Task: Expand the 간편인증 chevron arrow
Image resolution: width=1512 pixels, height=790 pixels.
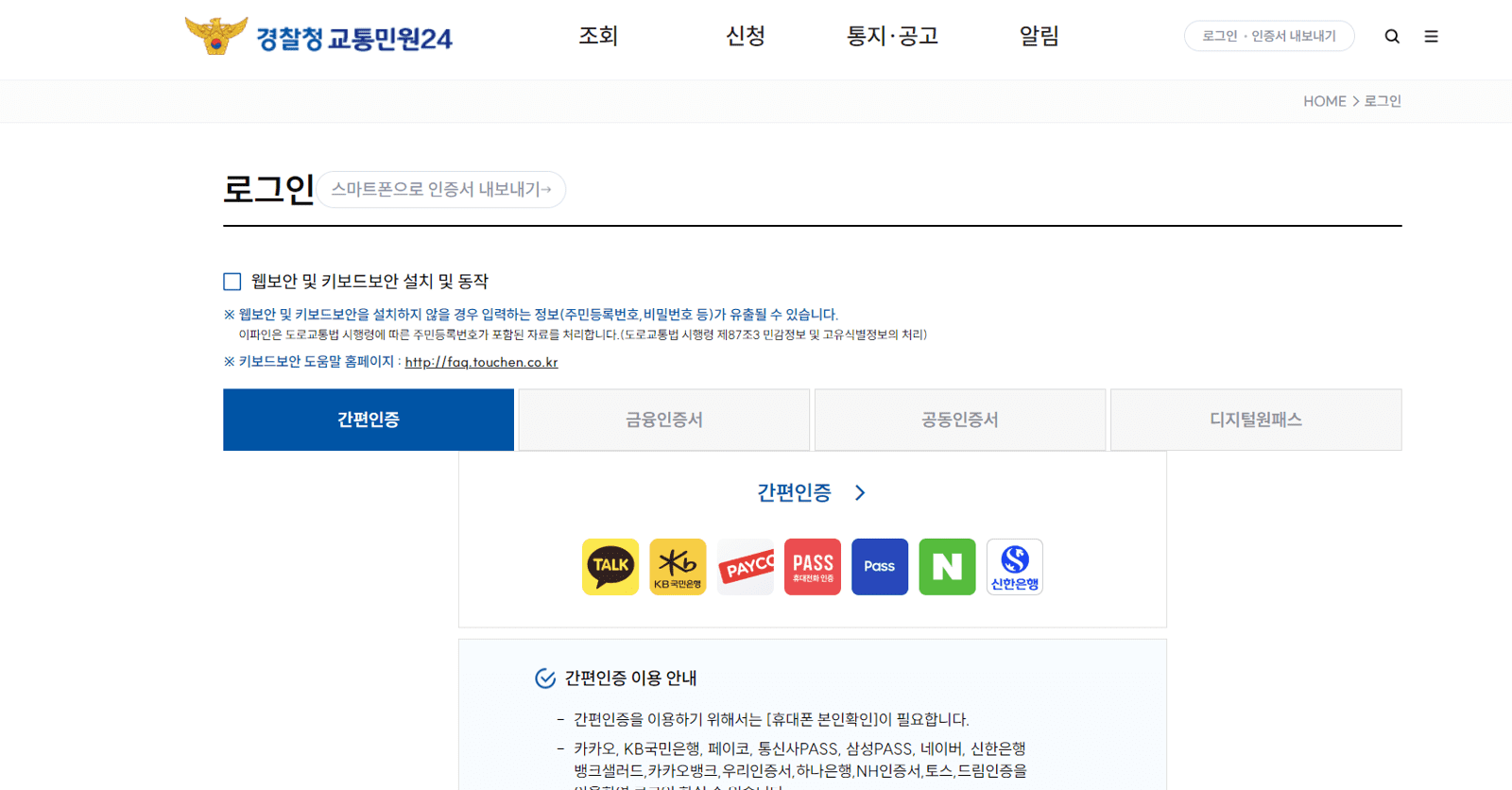Action: (860, 492)
